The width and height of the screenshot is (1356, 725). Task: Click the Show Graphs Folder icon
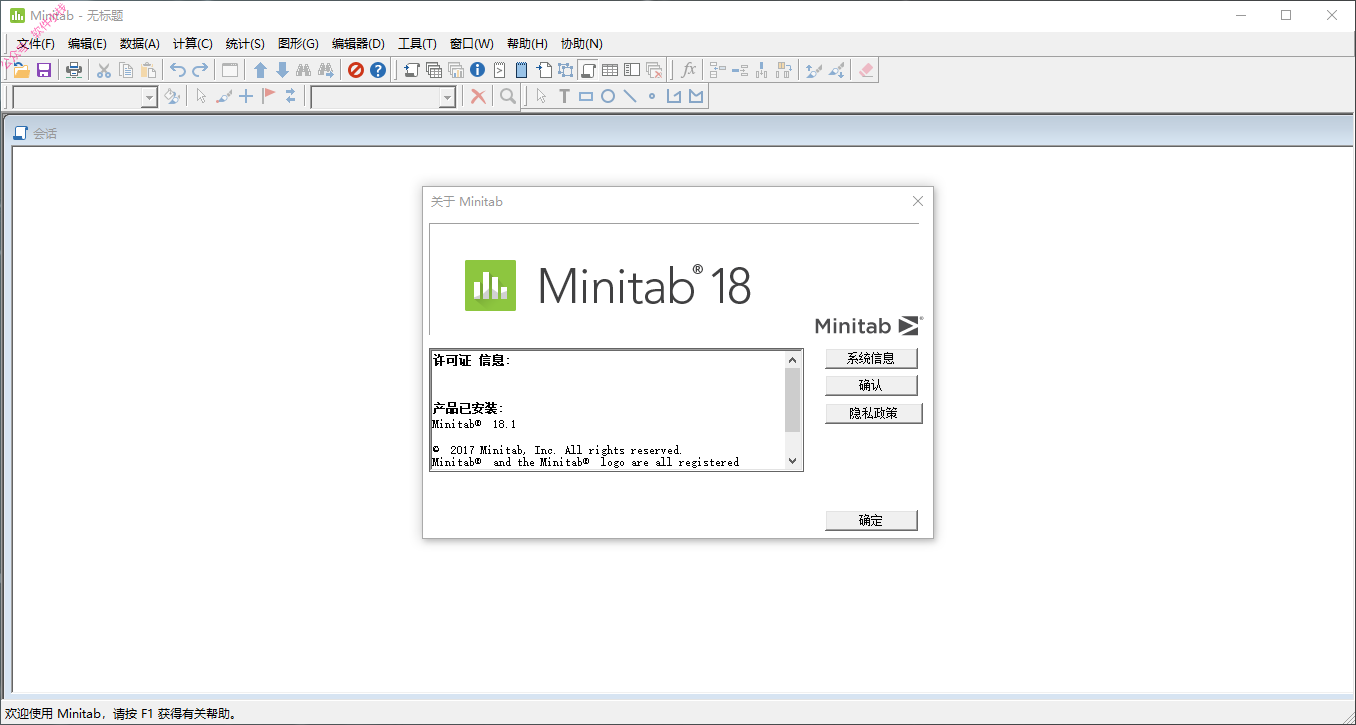coord(456,70)
